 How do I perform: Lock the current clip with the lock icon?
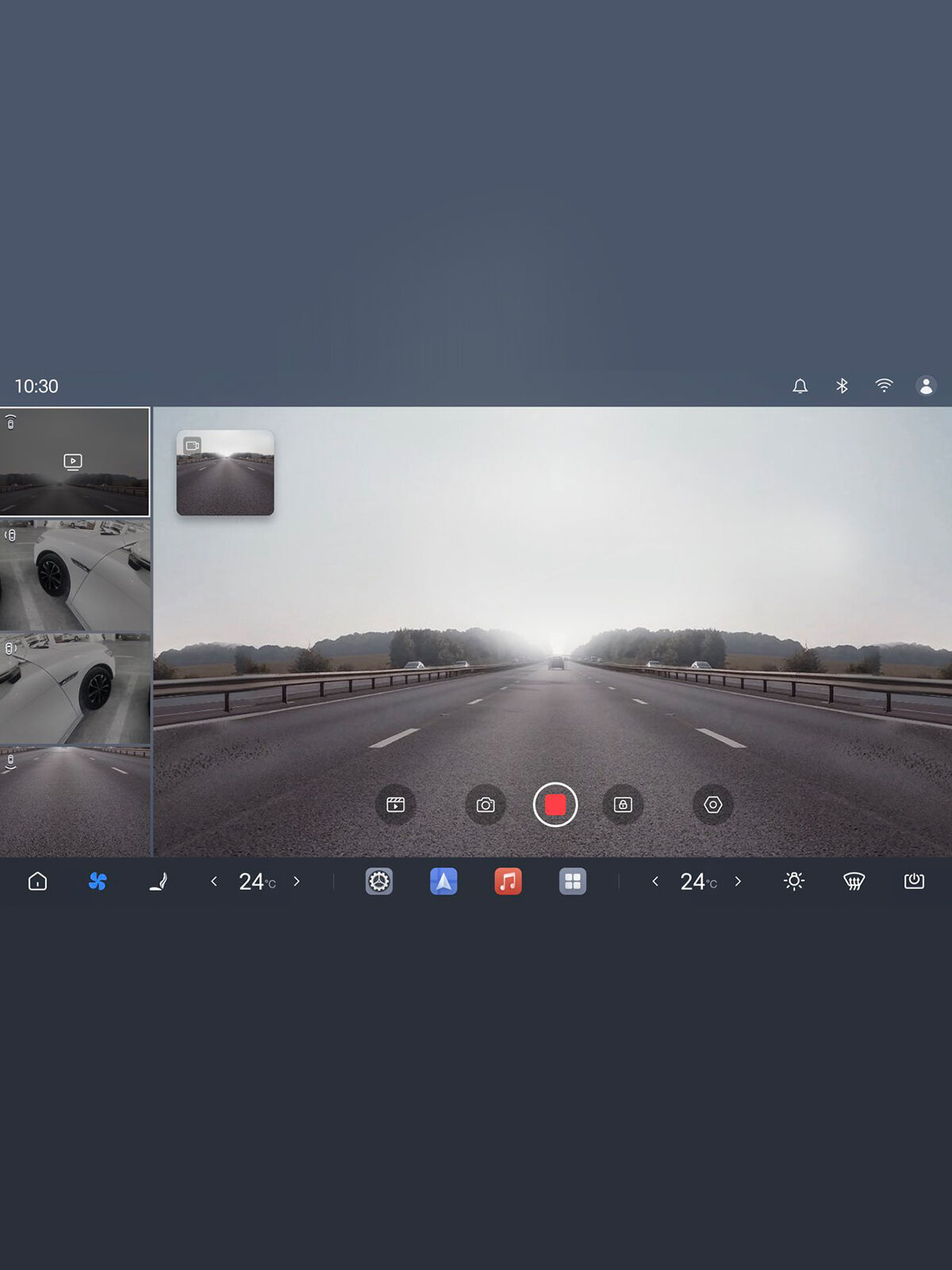[x=623, y=805]
